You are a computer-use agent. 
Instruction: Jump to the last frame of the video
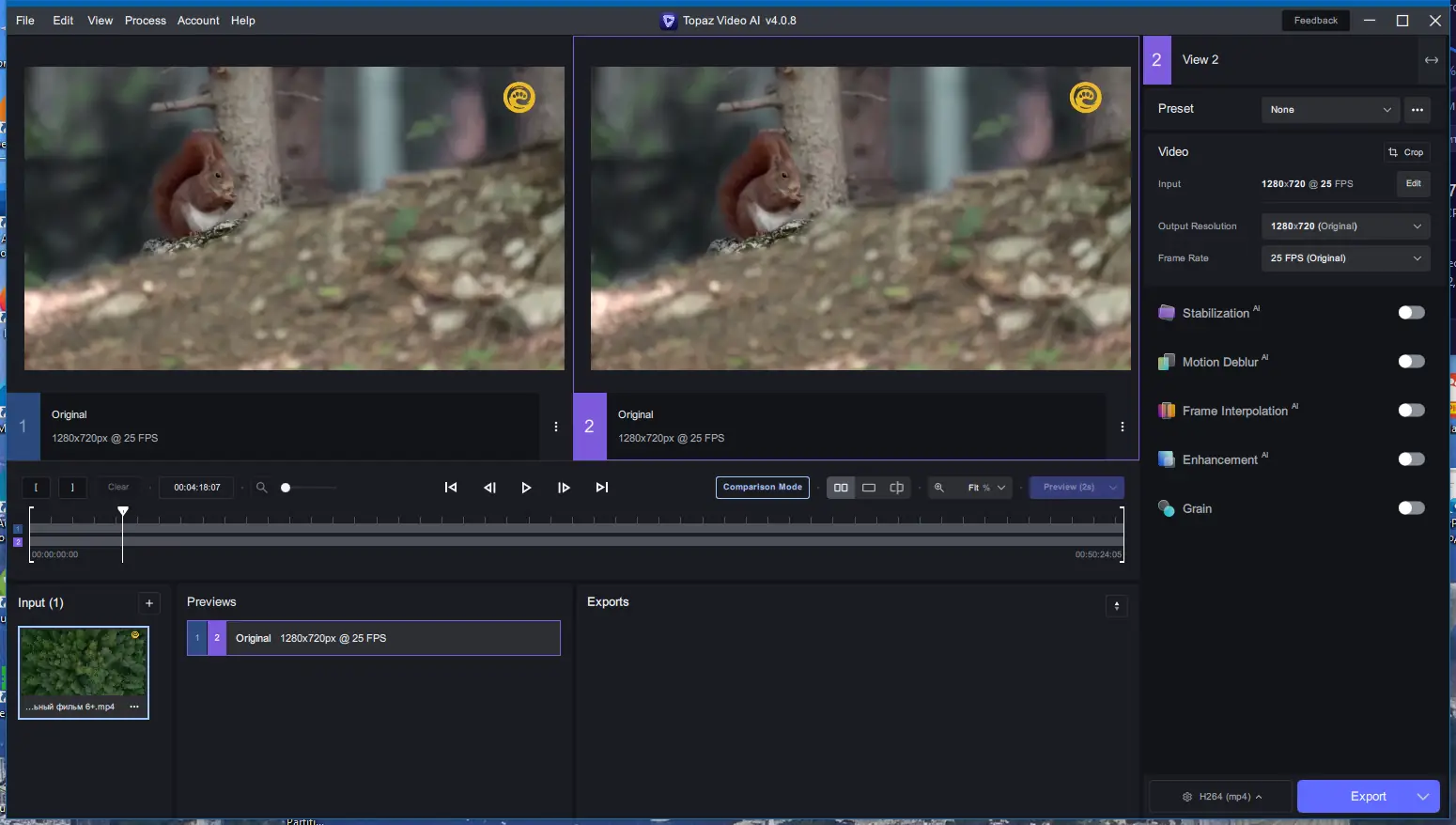[x=602, y=488]
